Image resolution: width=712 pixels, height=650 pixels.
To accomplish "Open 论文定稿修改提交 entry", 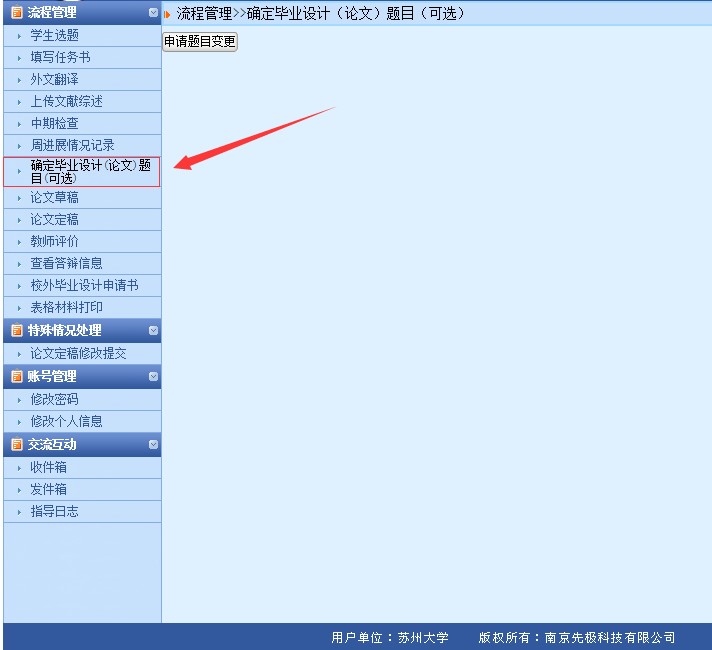I will point(82,353).
